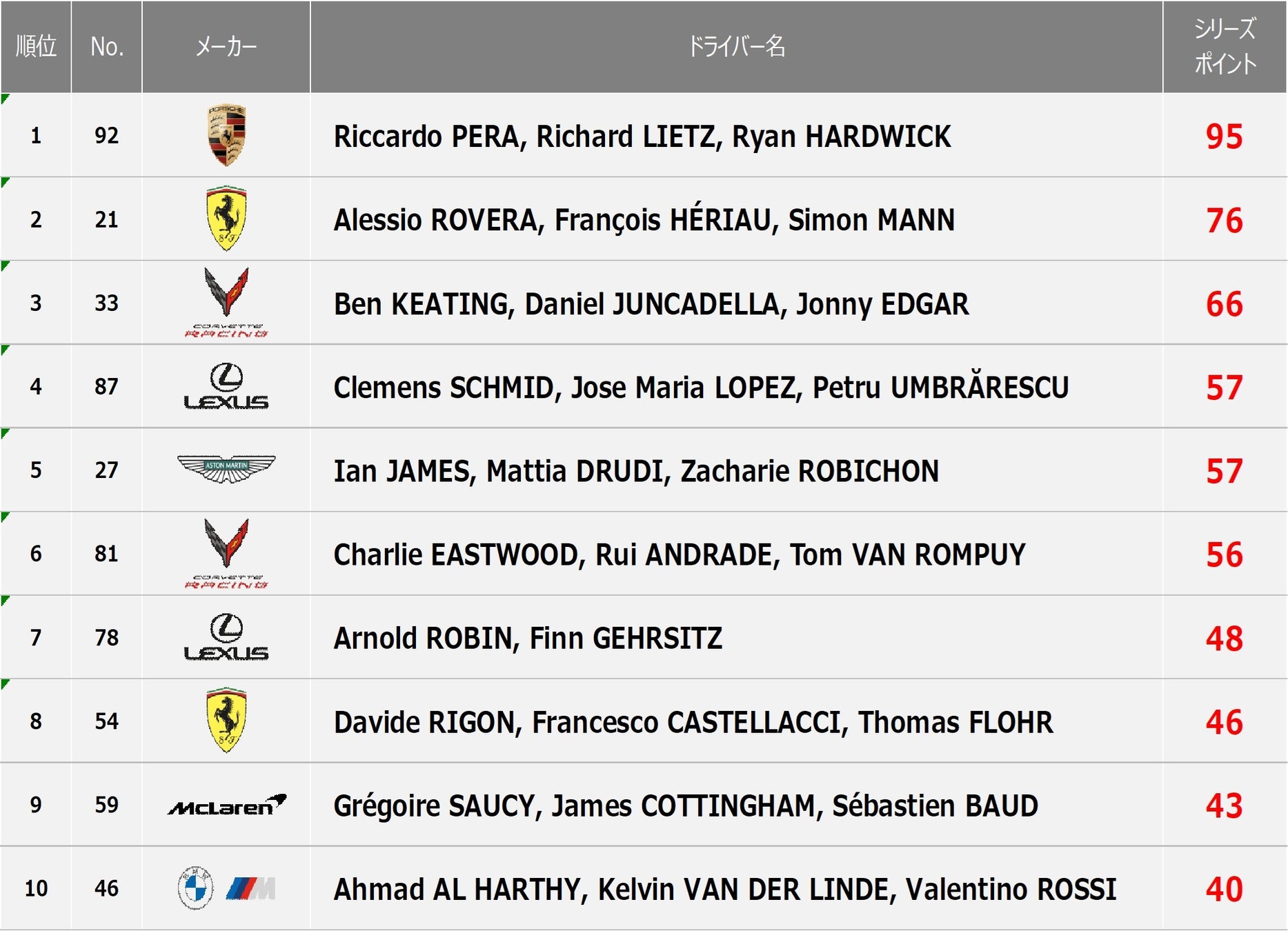Select the Corvette Racing logo for car 33

pyautogui.click(x=226, y=303)
